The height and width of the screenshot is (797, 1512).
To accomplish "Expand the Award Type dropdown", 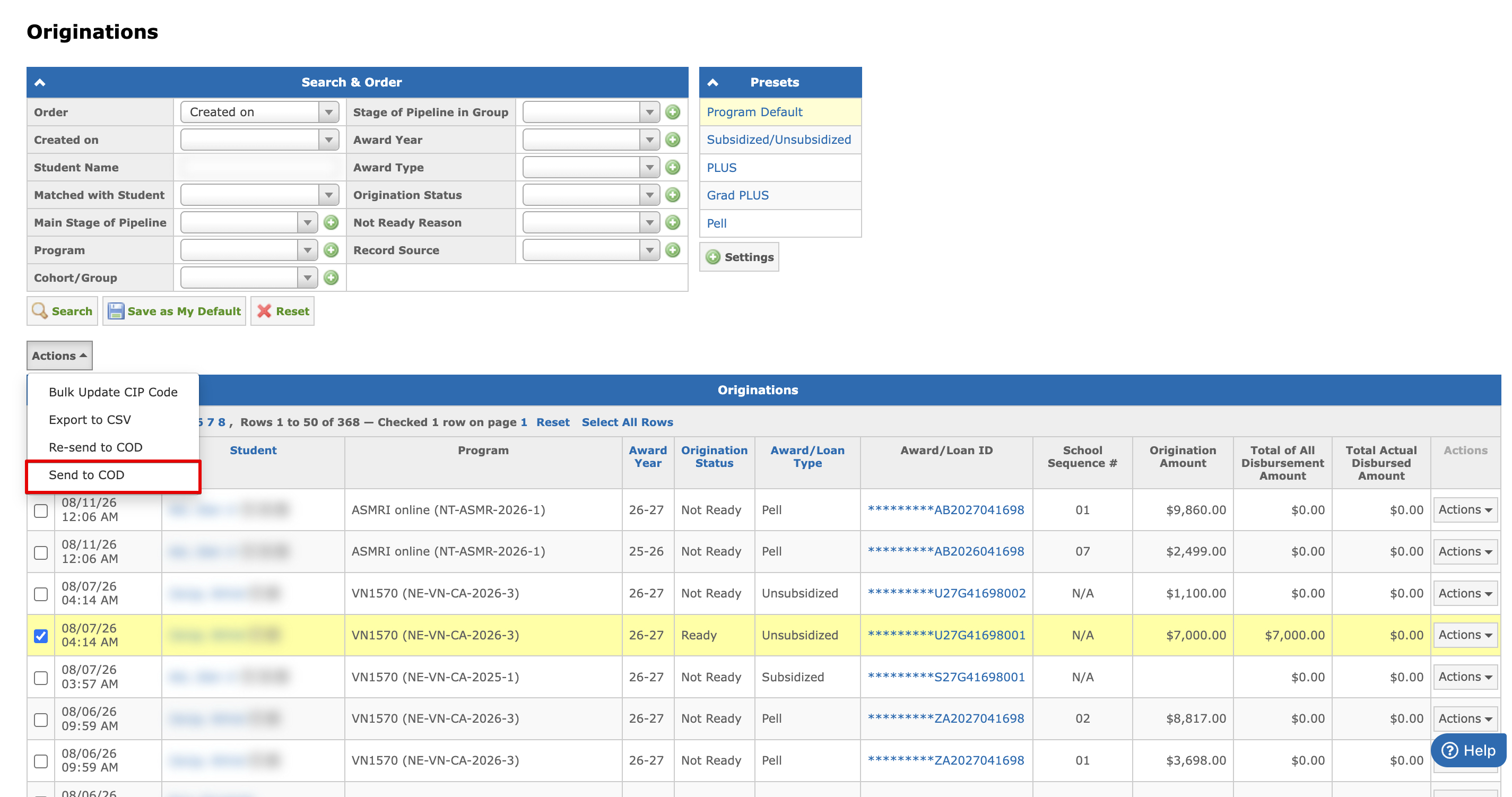I will (591, 167).
